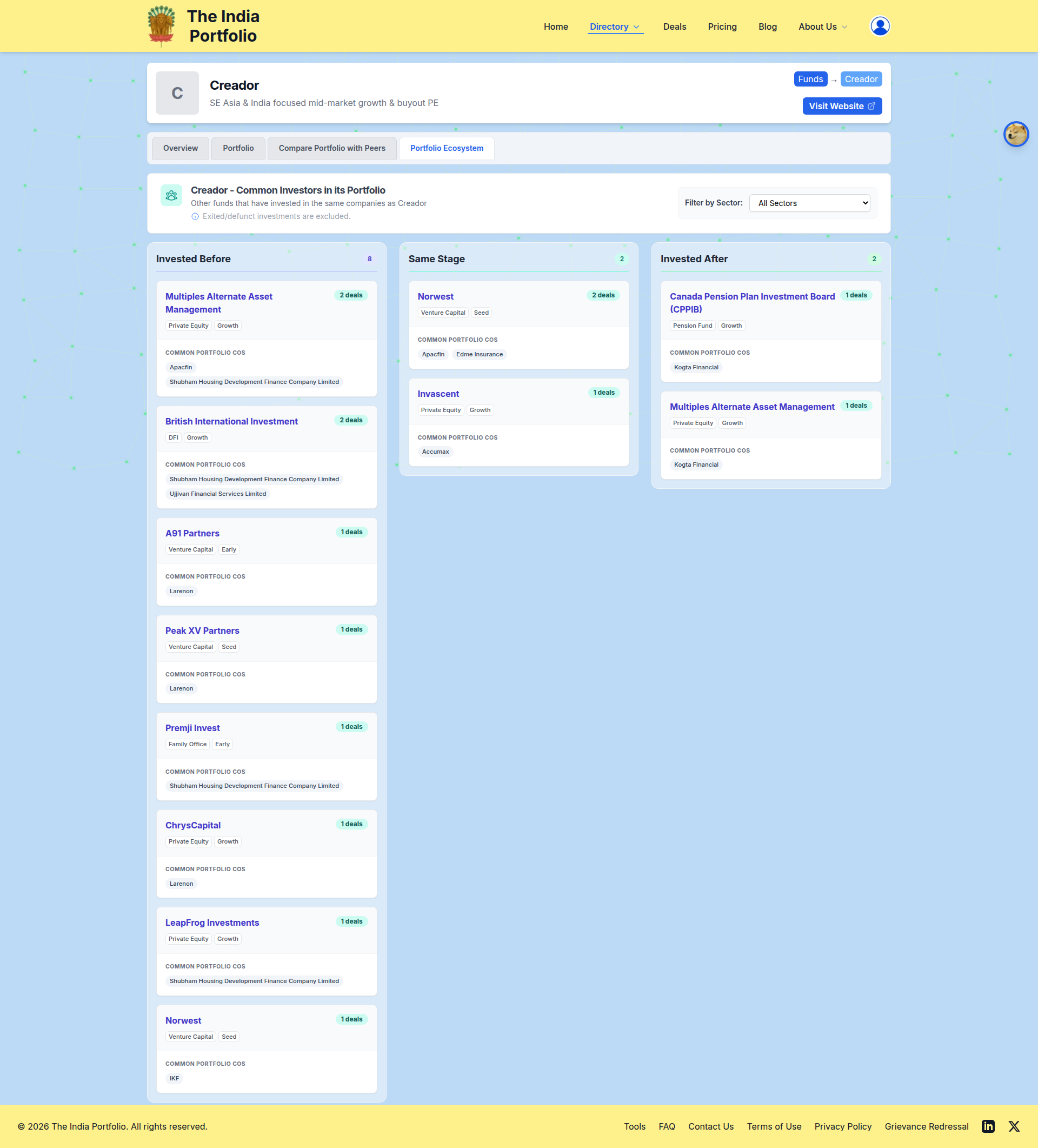Open the Grievance Redressal footer link
The image size is (1038, 1148).
tap(927, 1126)
